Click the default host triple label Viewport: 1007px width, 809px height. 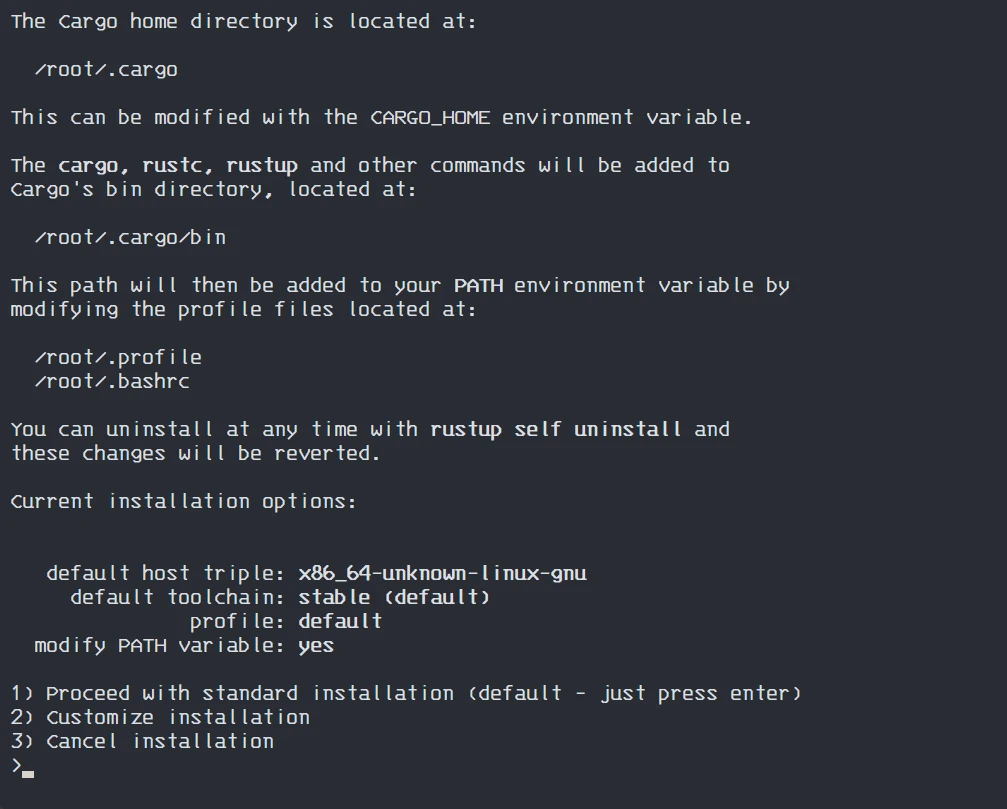166,573
